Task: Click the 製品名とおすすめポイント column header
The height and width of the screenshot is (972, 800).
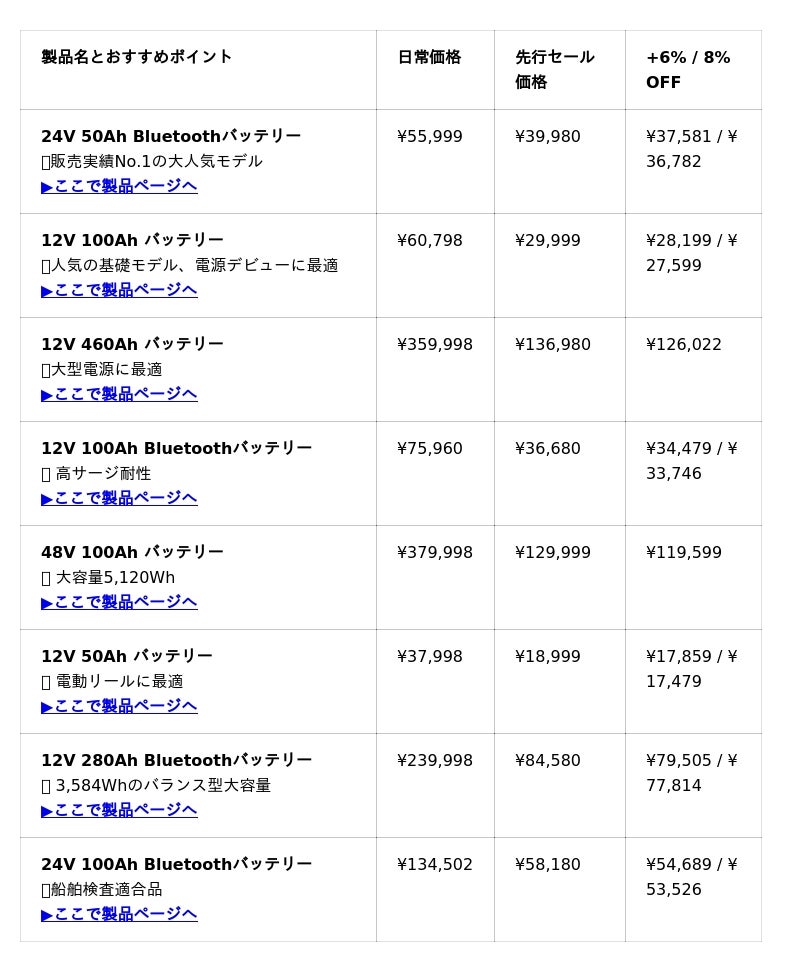Action: [137, 57]
